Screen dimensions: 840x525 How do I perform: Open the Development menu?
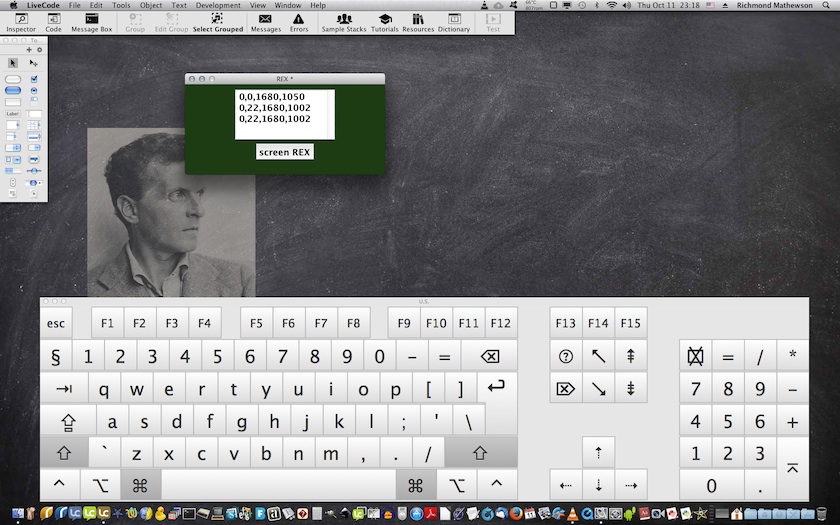coord(218,5)
